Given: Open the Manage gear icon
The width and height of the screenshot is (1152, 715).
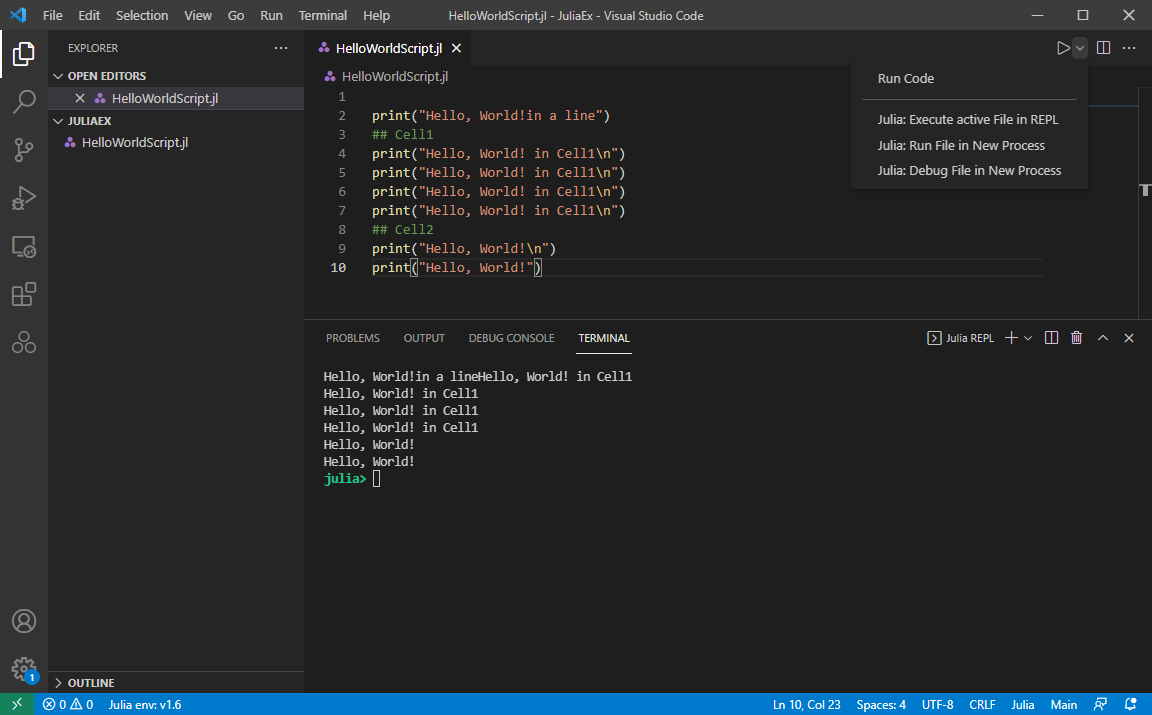Looking at the screenshot, I should click(24, 669).
